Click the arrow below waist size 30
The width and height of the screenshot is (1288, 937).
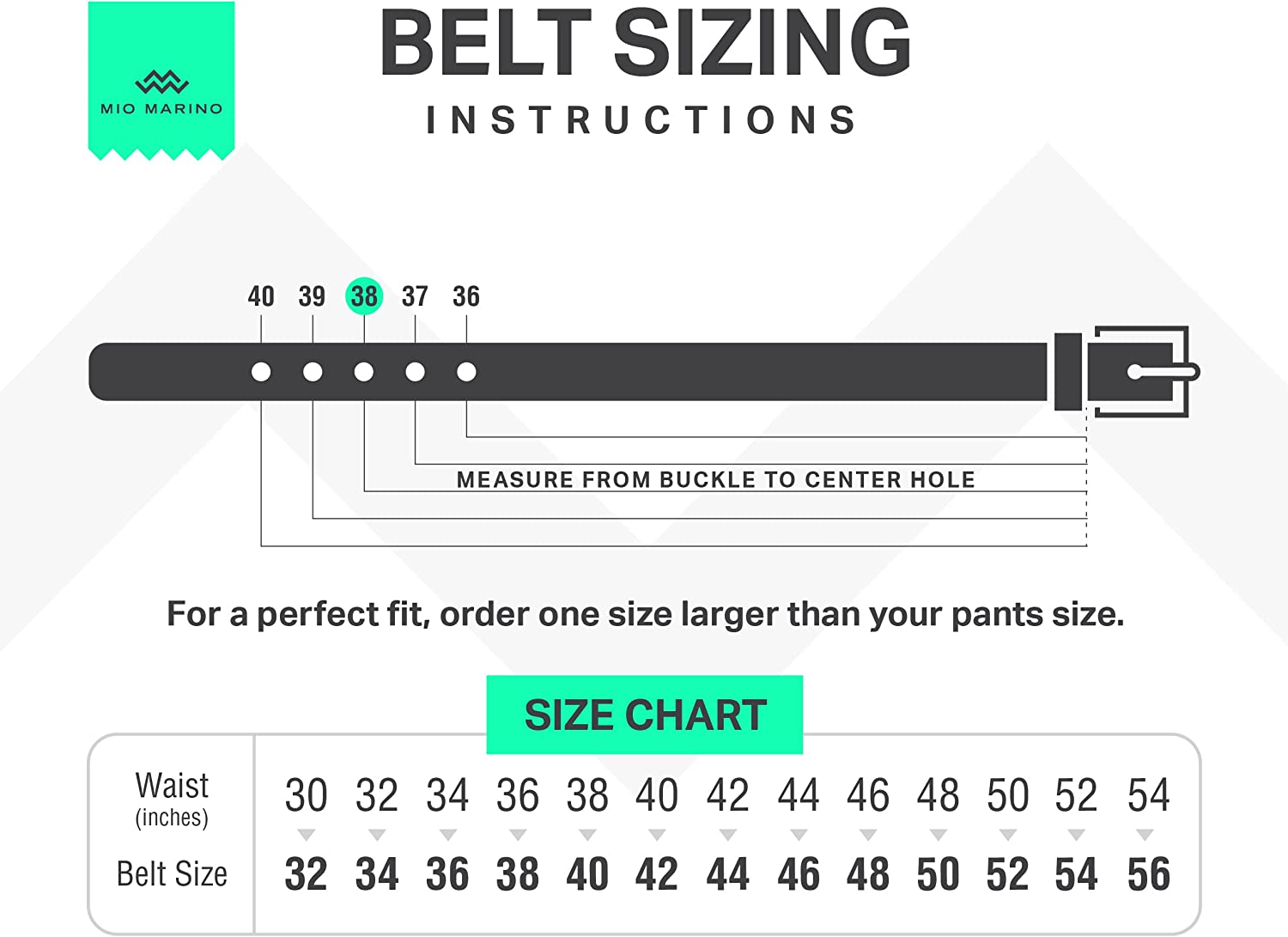click(x=306, y=835)
